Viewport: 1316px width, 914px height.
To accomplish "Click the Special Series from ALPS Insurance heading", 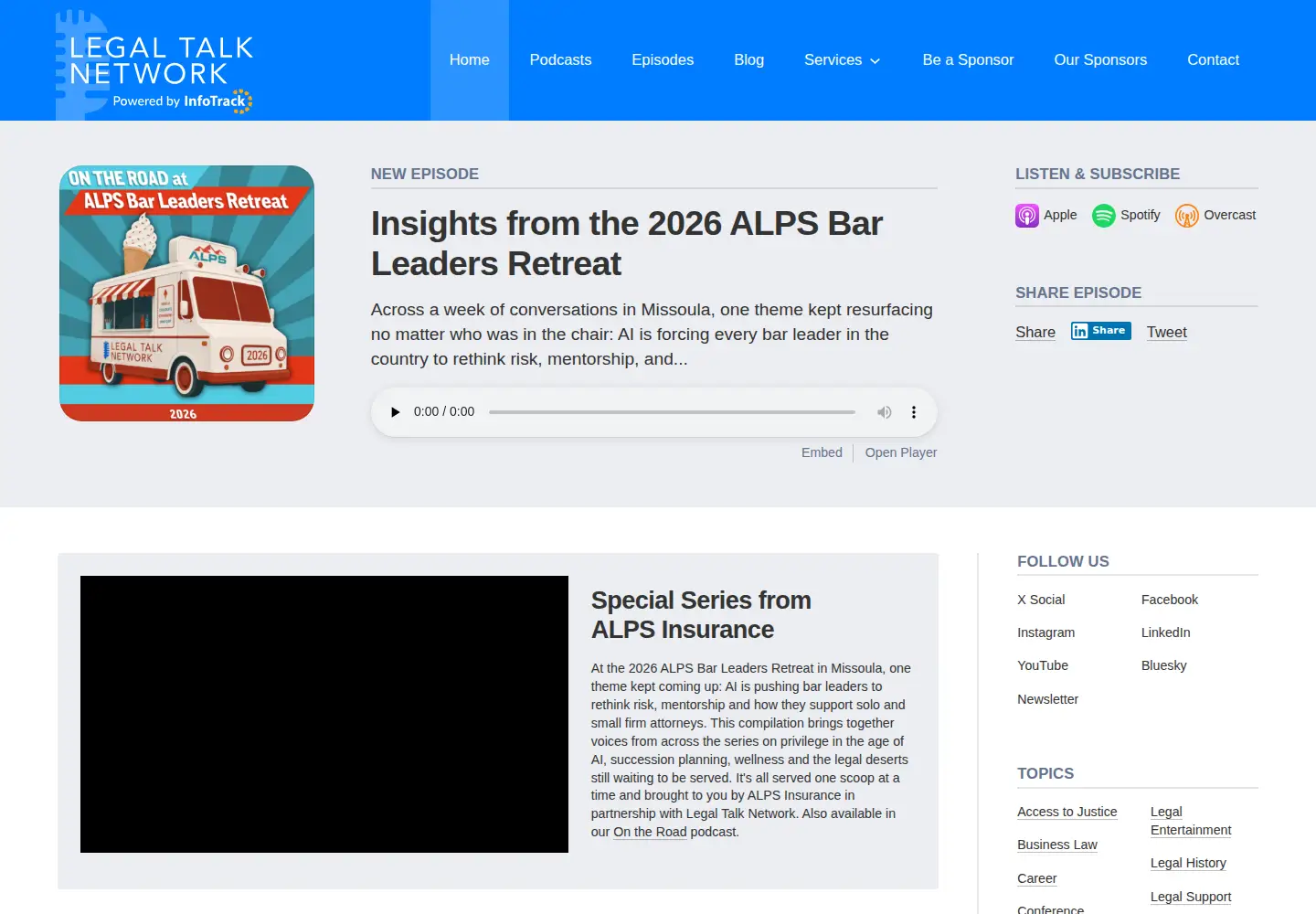I will click(701, 615).
